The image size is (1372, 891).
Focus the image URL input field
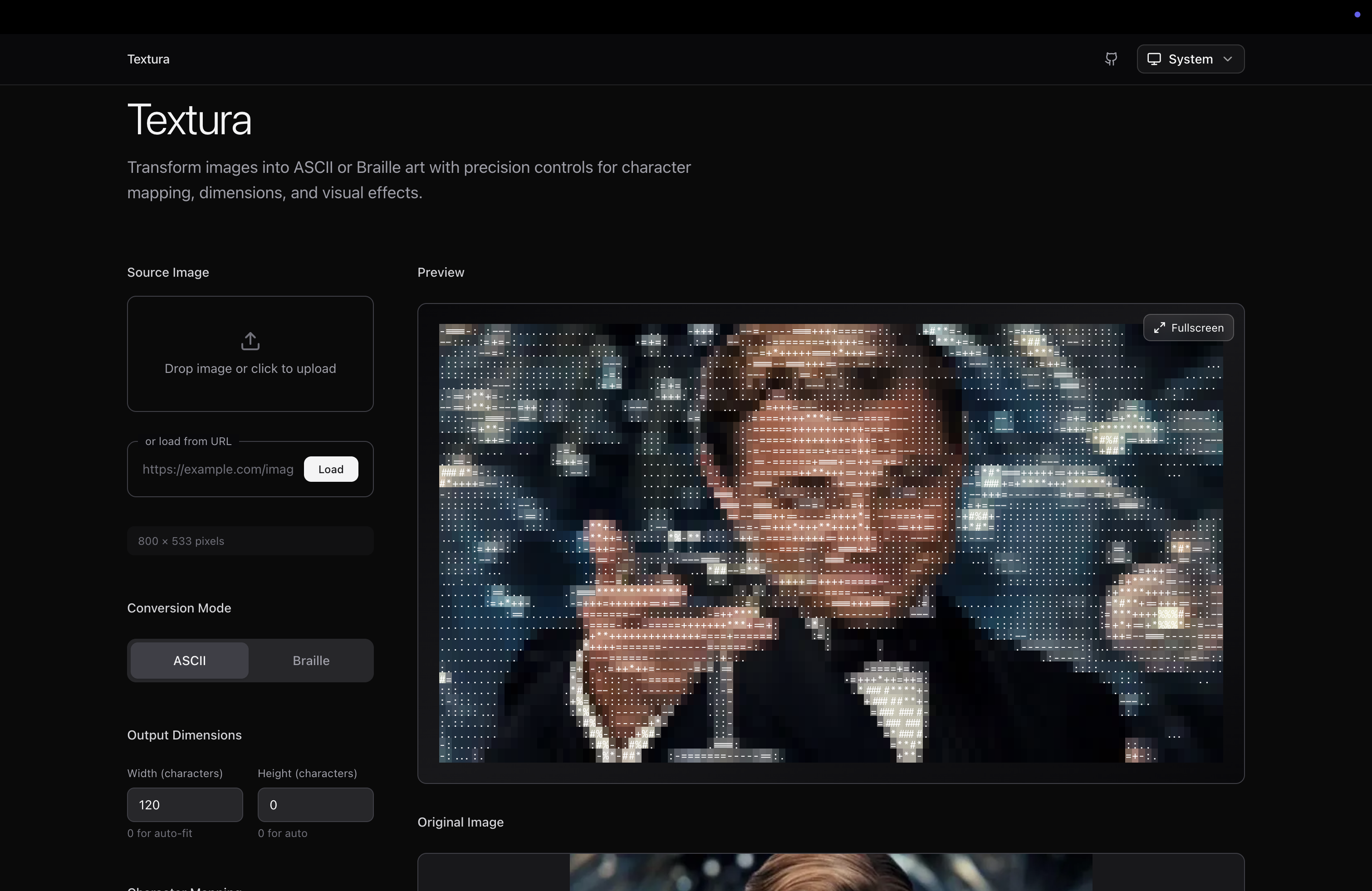(218, 469)
